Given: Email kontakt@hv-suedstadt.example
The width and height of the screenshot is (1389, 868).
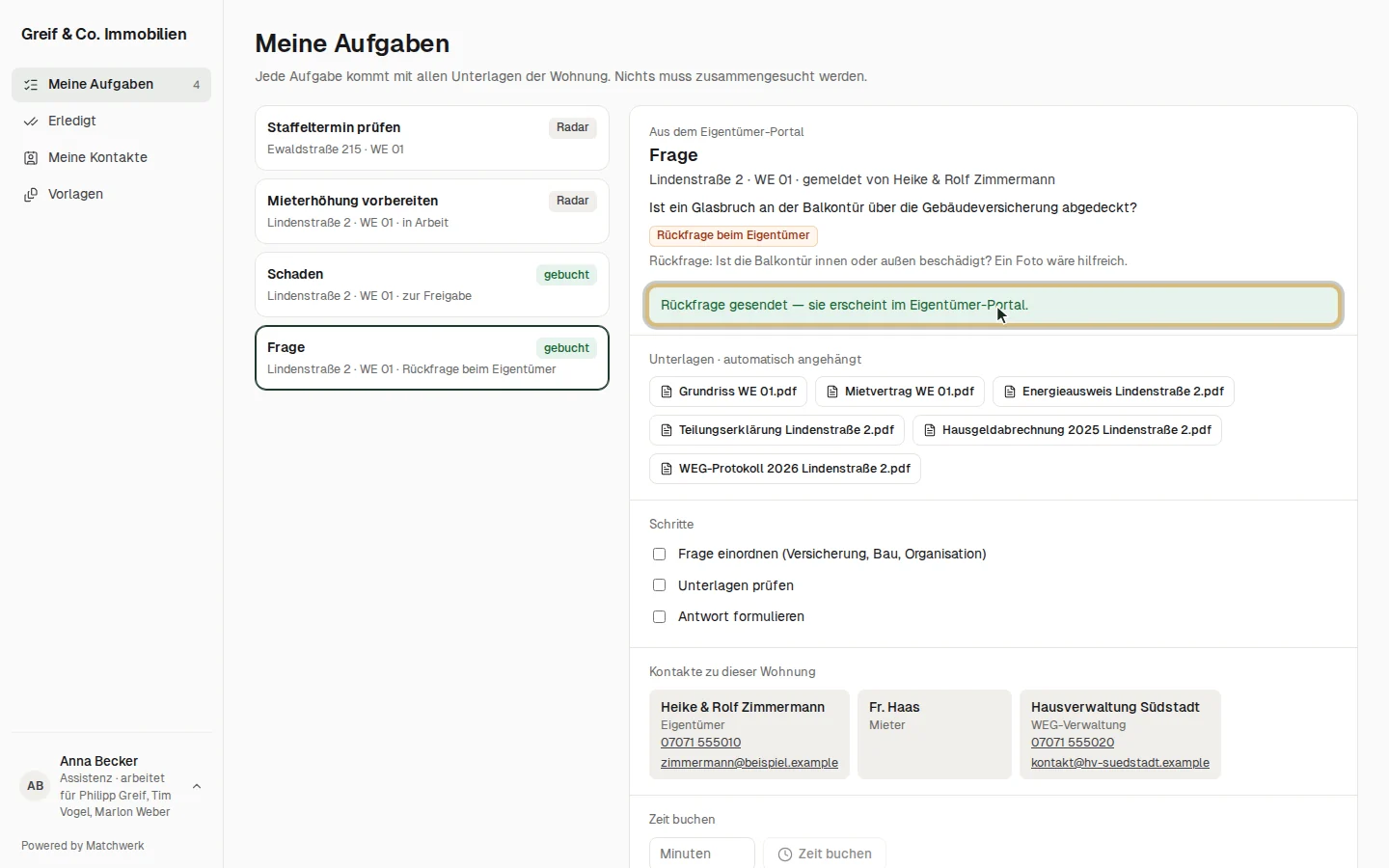Looking at the screenshot, I should [1120, 763].
